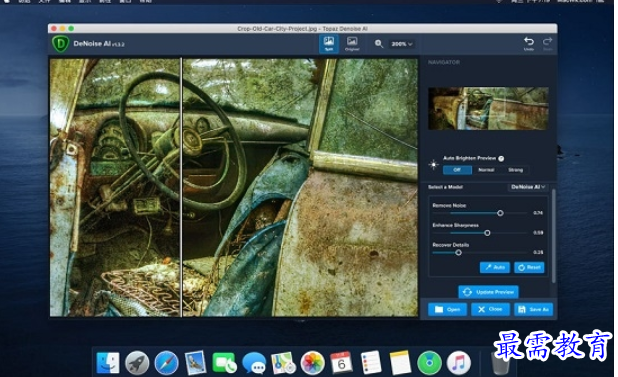The width and height of the screenshot is (618, 377).
Task: Open the Trash in the Dock
Action: tap(501, 362)
